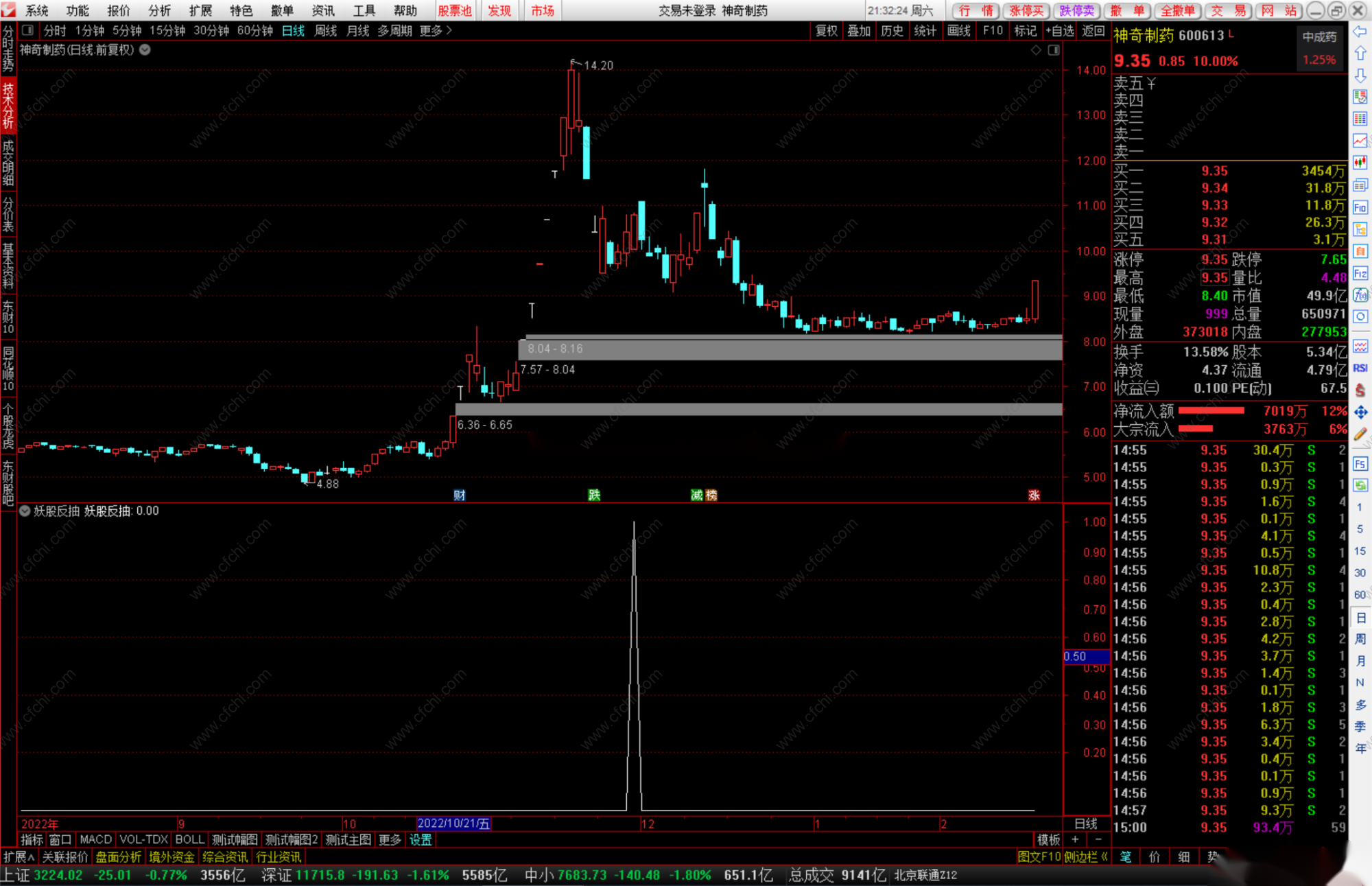1372x886 pixels.
Task: Collapse the 妖股反抽 indicator panel toggle
Action: click(x=25, y=511)
